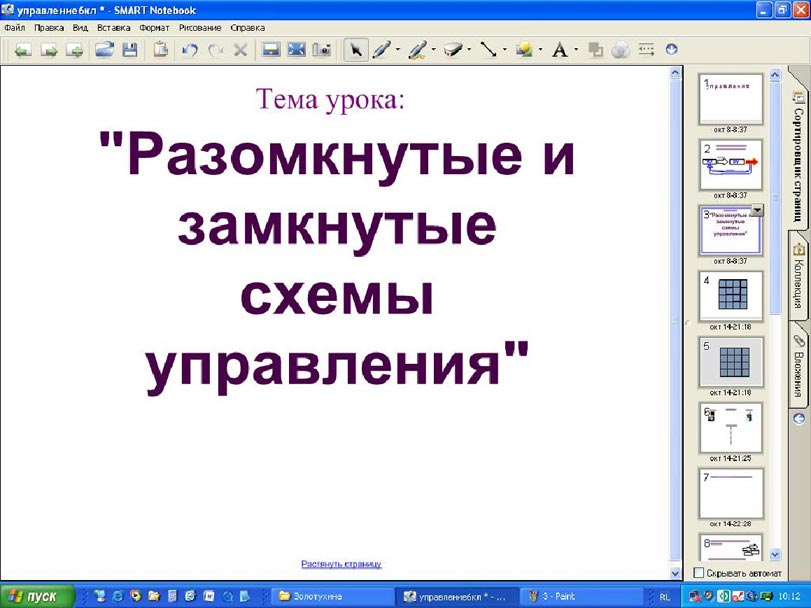Expand the Creative pen options arrow
811x608 pixels.
click(x=433, y=49)
